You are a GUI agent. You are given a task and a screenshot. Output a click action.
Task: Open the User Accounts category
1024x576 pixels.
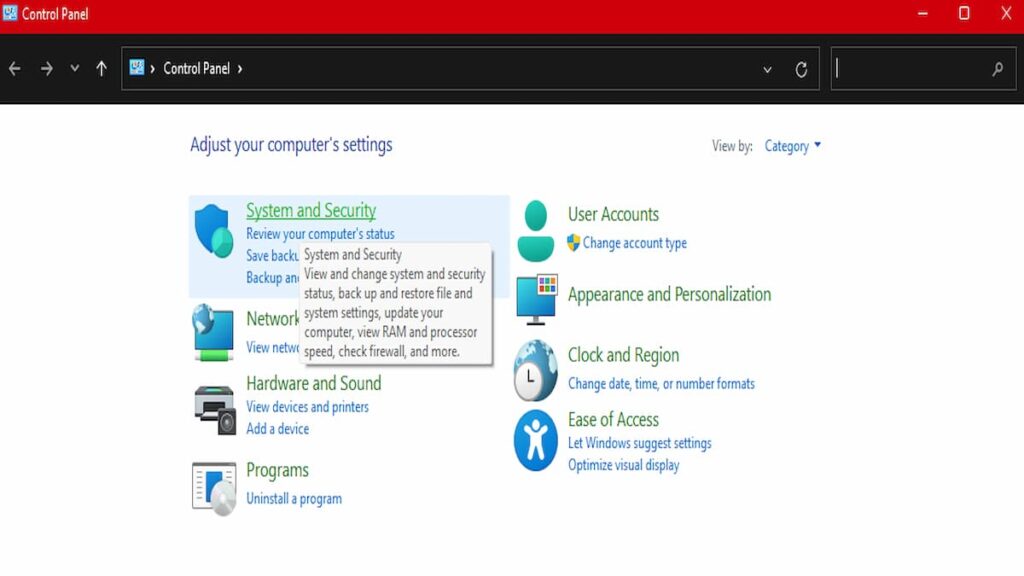point(613,214)
